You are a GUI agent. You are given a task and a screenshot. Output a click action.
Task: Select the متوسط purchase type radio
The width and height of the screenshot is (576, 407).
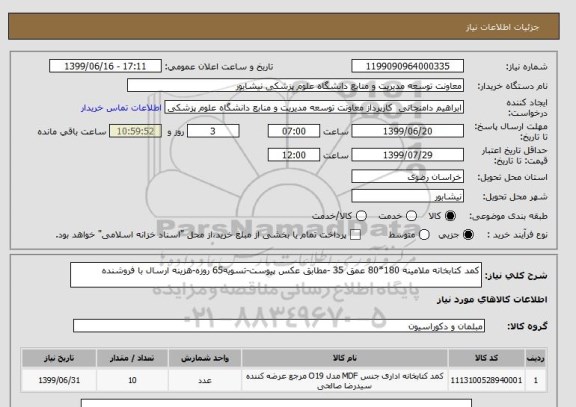tap(424, 235)
